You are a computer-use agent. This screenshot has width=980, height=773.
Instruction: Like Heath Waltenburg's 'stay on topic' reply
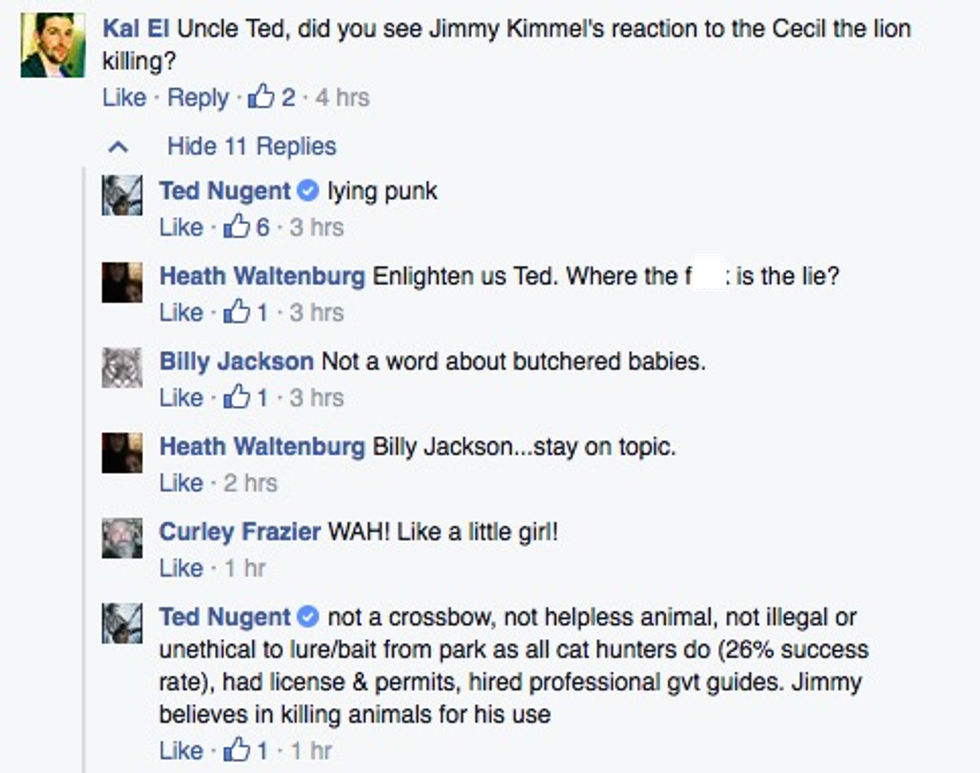pos(181,483)
